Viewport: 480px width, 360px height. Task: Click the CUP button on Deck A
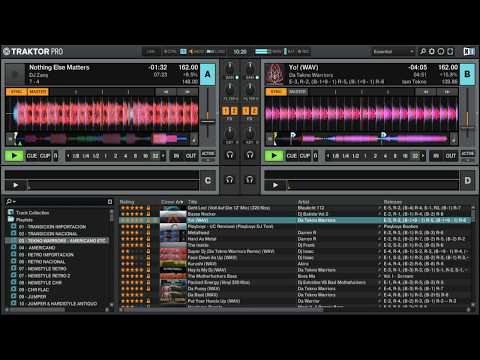tap(45, 156)
